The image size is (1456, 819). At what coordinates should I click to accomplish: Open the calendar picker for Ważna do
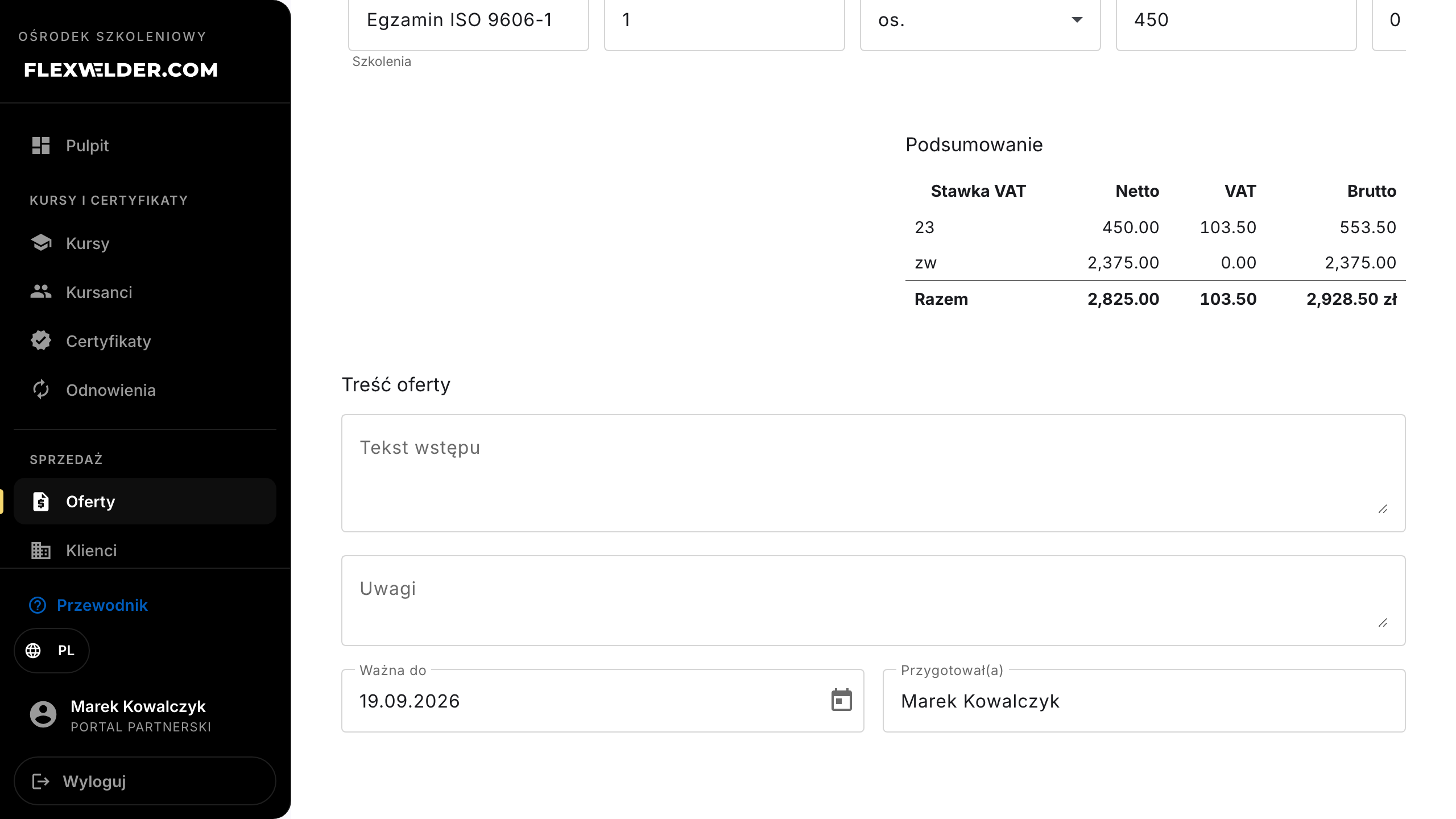[842, 700]
